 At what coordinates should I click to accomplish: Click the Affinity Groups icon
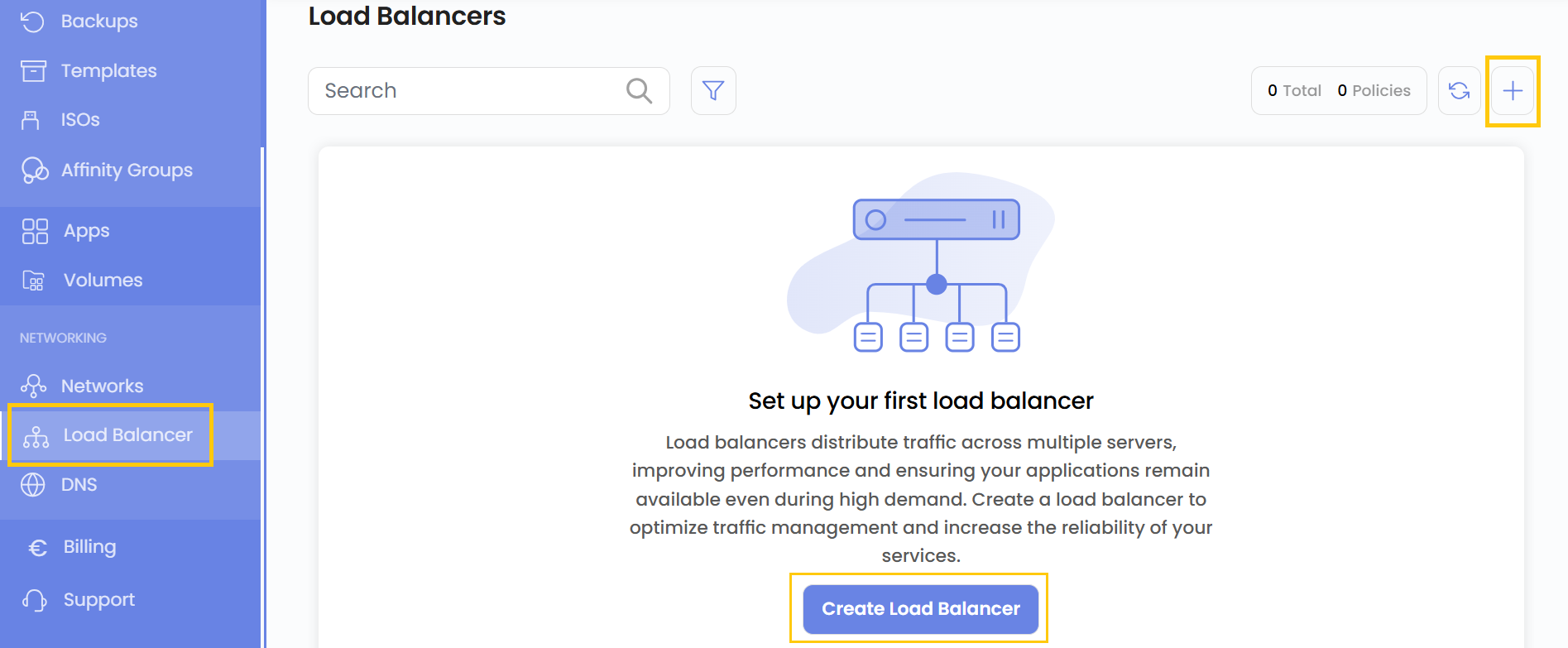[x=35, y=170]
